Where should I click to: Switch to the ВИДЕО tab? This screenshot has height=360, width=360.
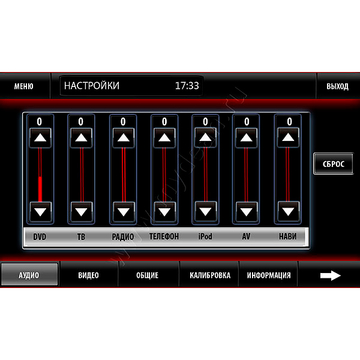89,275
